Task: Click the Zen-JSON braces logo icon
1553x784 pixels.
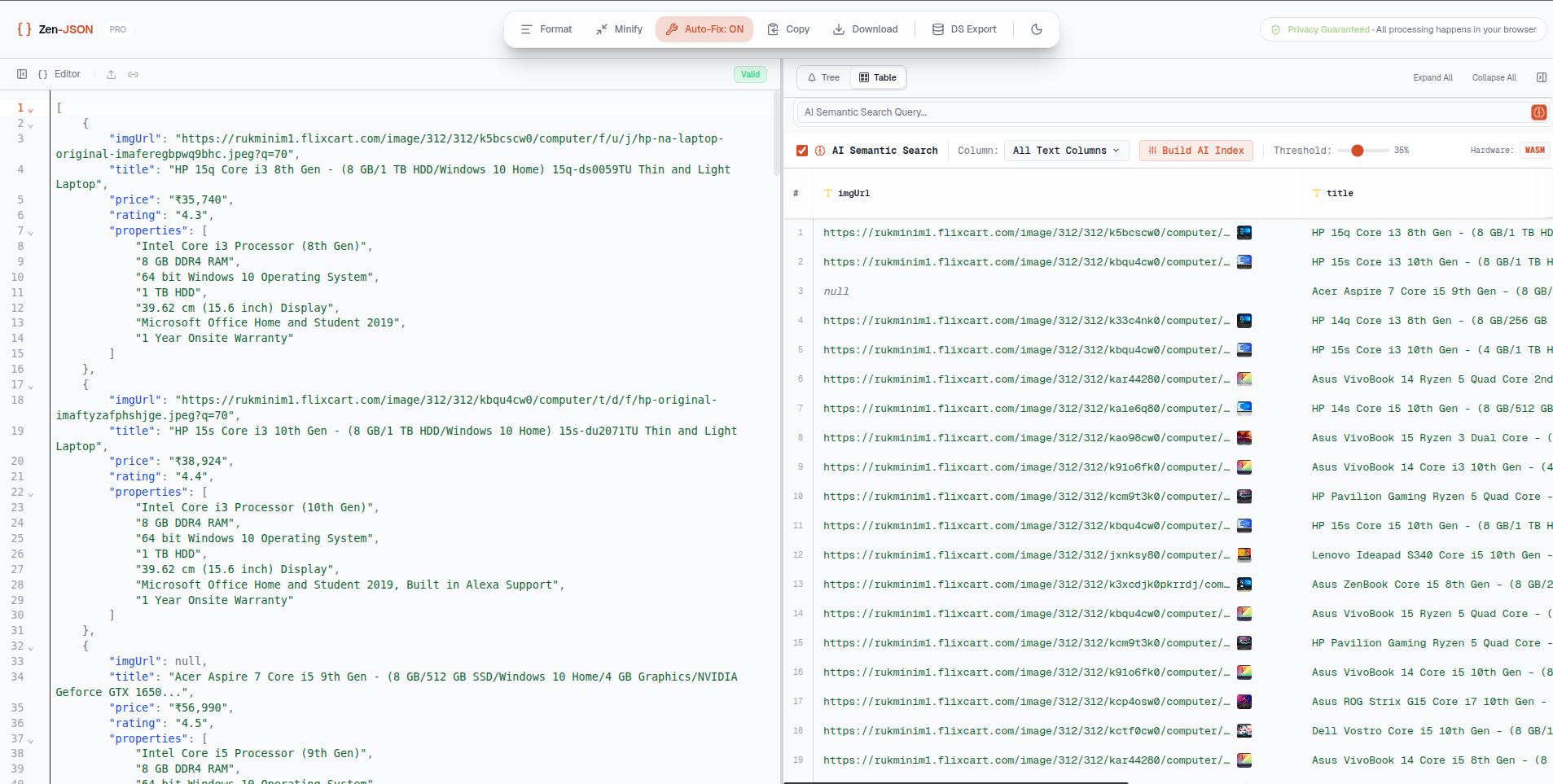Action: coord(24,29)
